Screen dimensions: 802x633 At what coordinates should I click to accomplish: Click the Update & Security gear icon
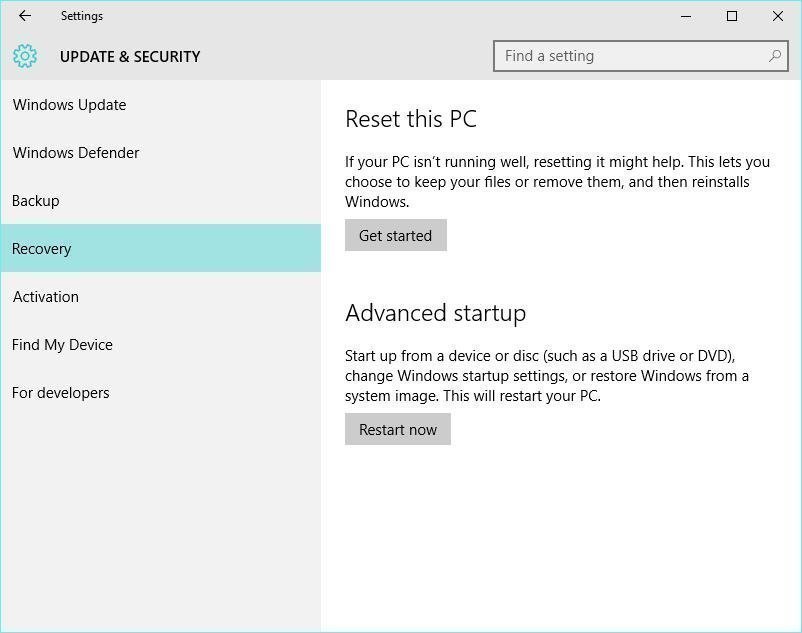[25, 56]
